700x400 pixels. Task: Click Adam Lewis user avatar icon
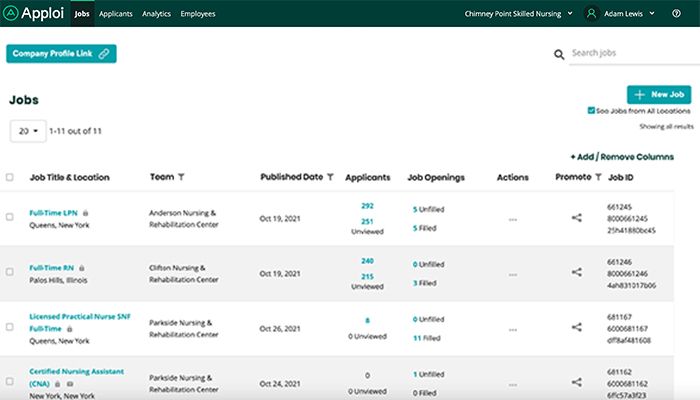coord(592,14)
